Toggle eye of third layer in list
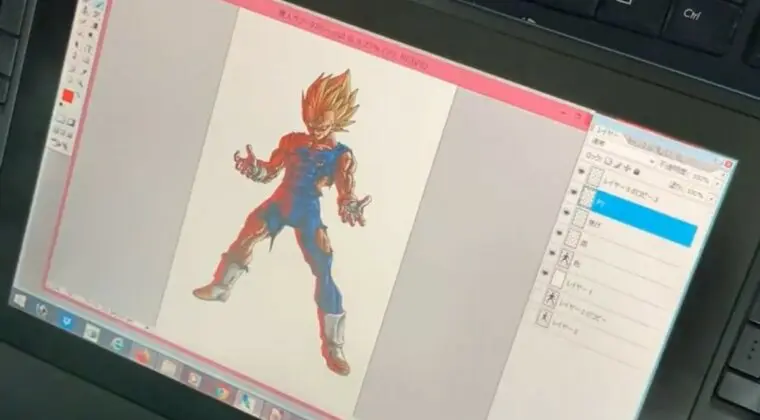760x420 pixels. pyautogui.click(x=566, y=211)
